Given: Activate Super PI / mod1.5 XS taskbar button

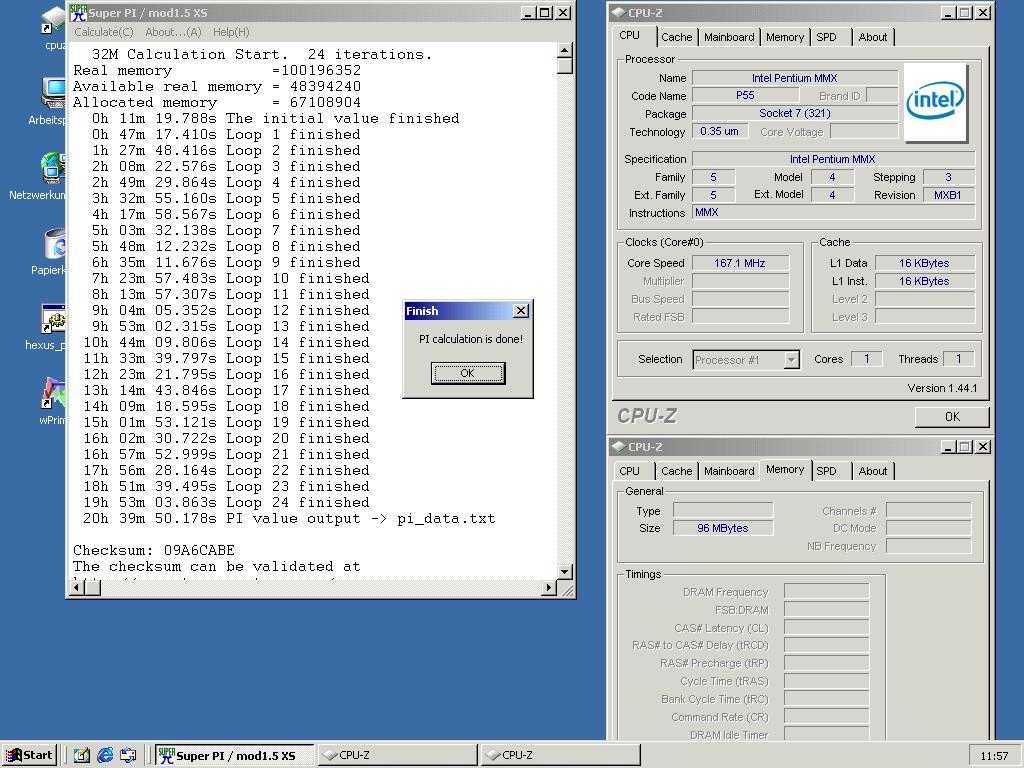Looking at the screenshot, I should (234, 756).
